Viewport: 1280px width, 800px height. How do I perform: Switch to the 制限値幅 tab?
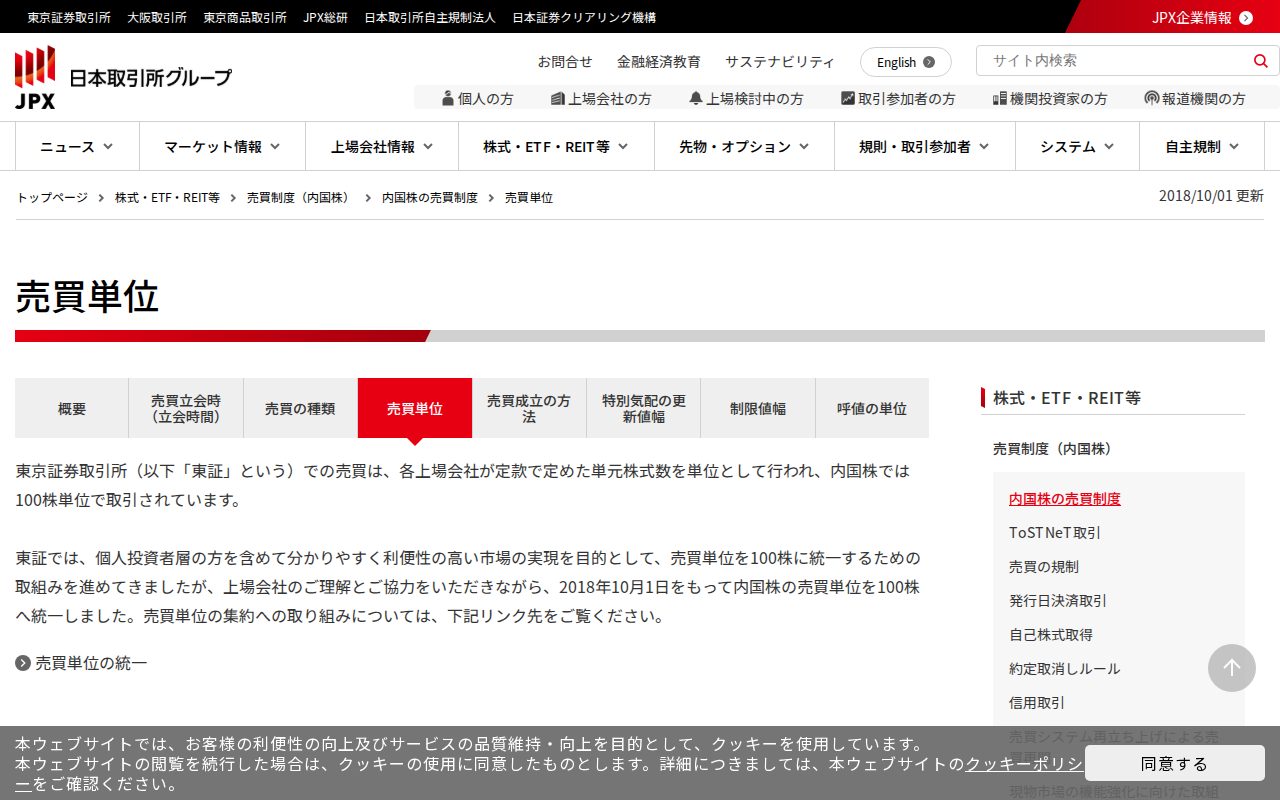758,408
